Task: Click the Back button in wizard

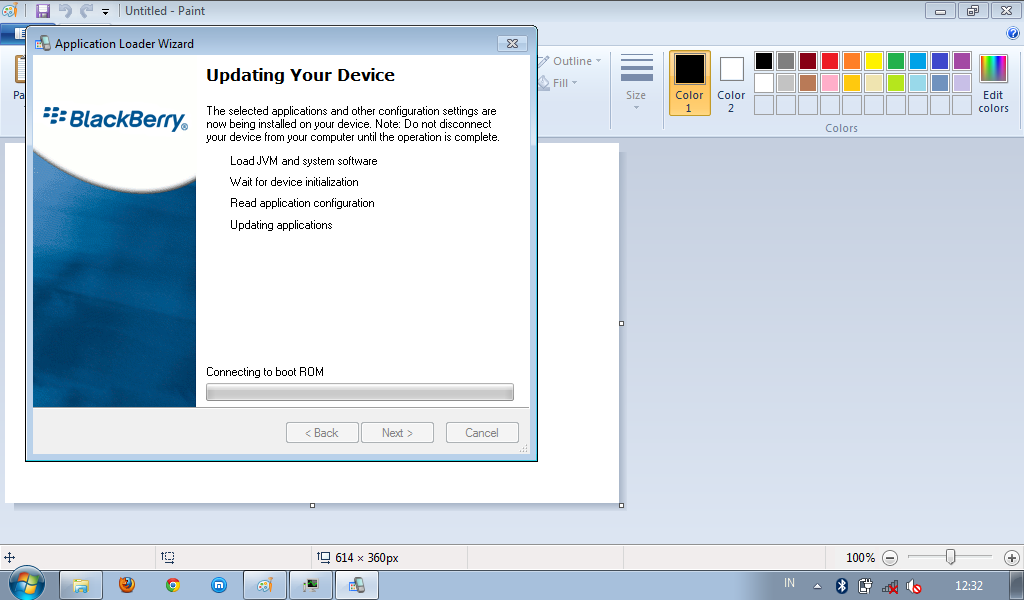Action: tap(322, 433)
